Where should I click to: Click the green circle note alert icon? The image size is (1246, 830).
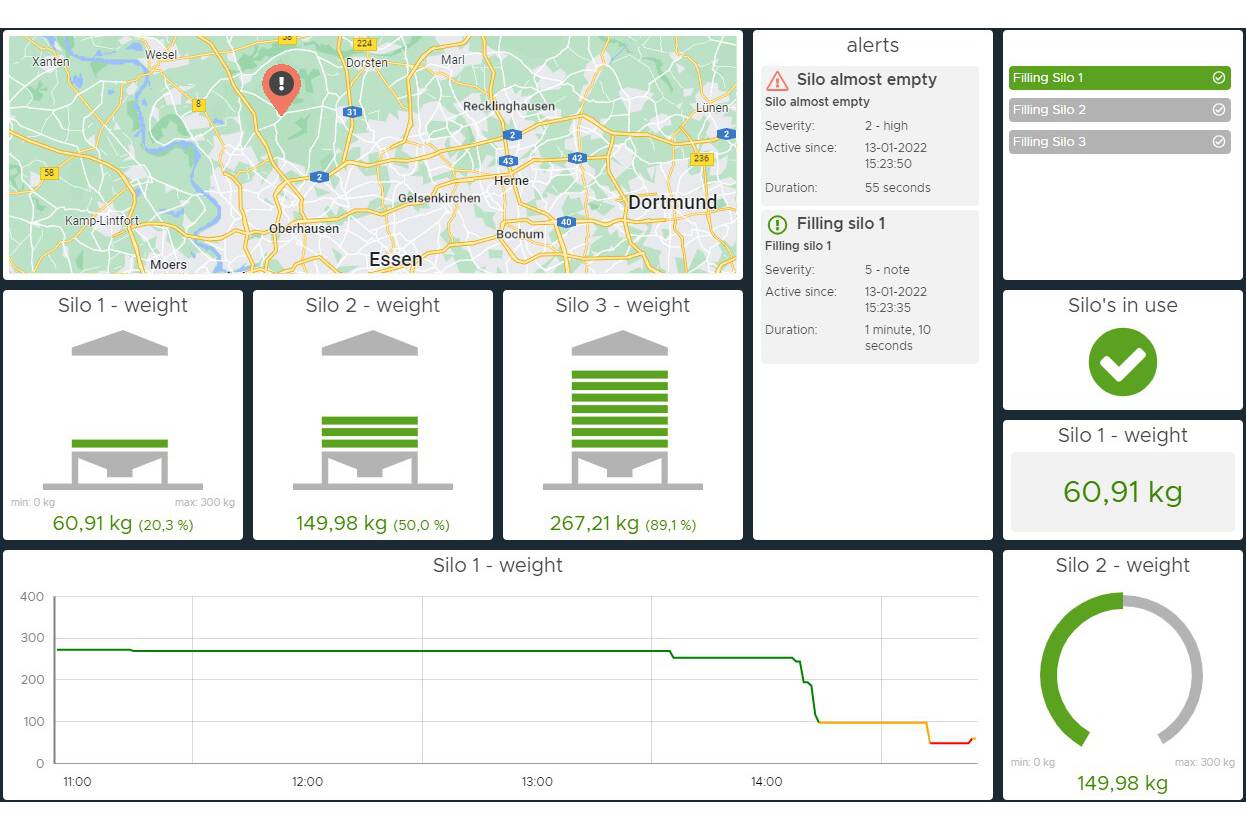pos(777,225)
